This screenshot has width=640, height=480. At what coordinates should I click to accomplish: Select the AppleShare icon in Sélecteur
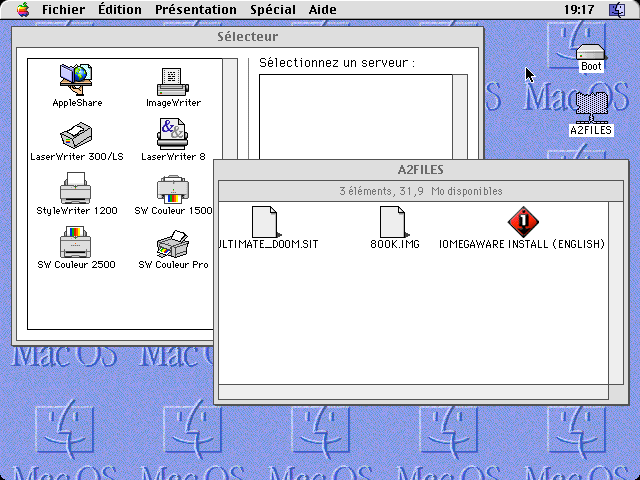click(x=76, y=80)
